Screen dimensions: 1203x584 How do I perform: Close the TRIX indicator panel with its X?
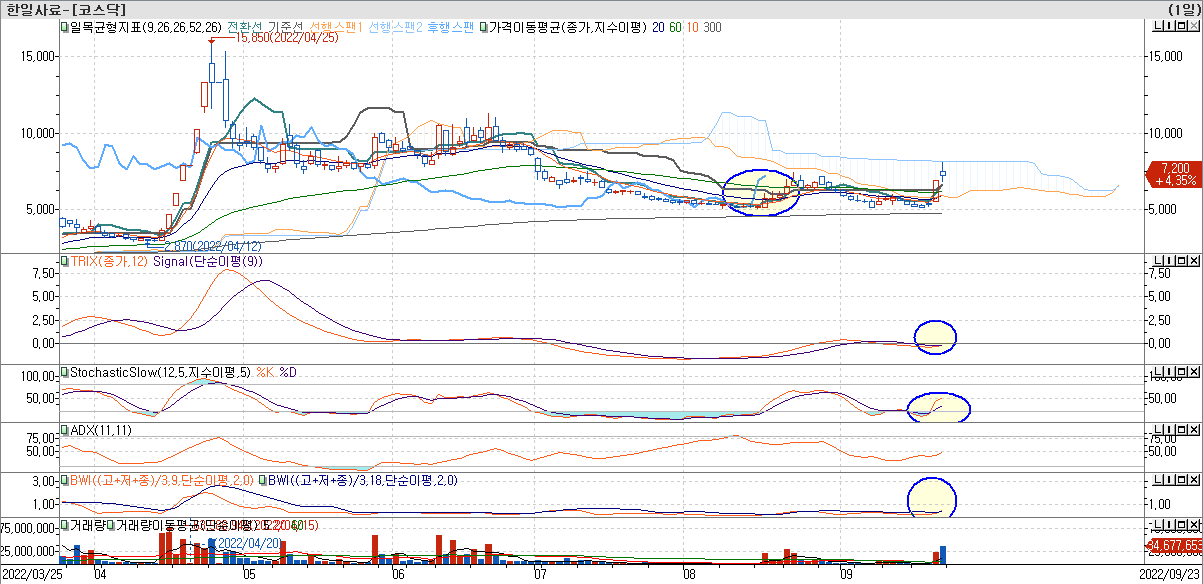[x=1193, y=262]
